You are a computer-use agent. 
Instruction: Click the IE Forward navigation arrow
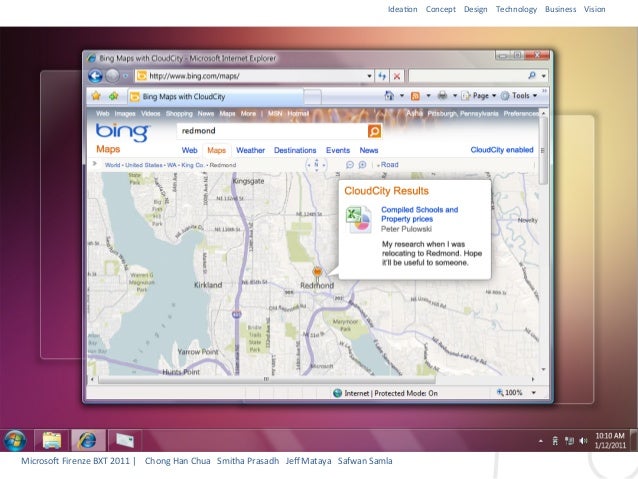(113, 76)
